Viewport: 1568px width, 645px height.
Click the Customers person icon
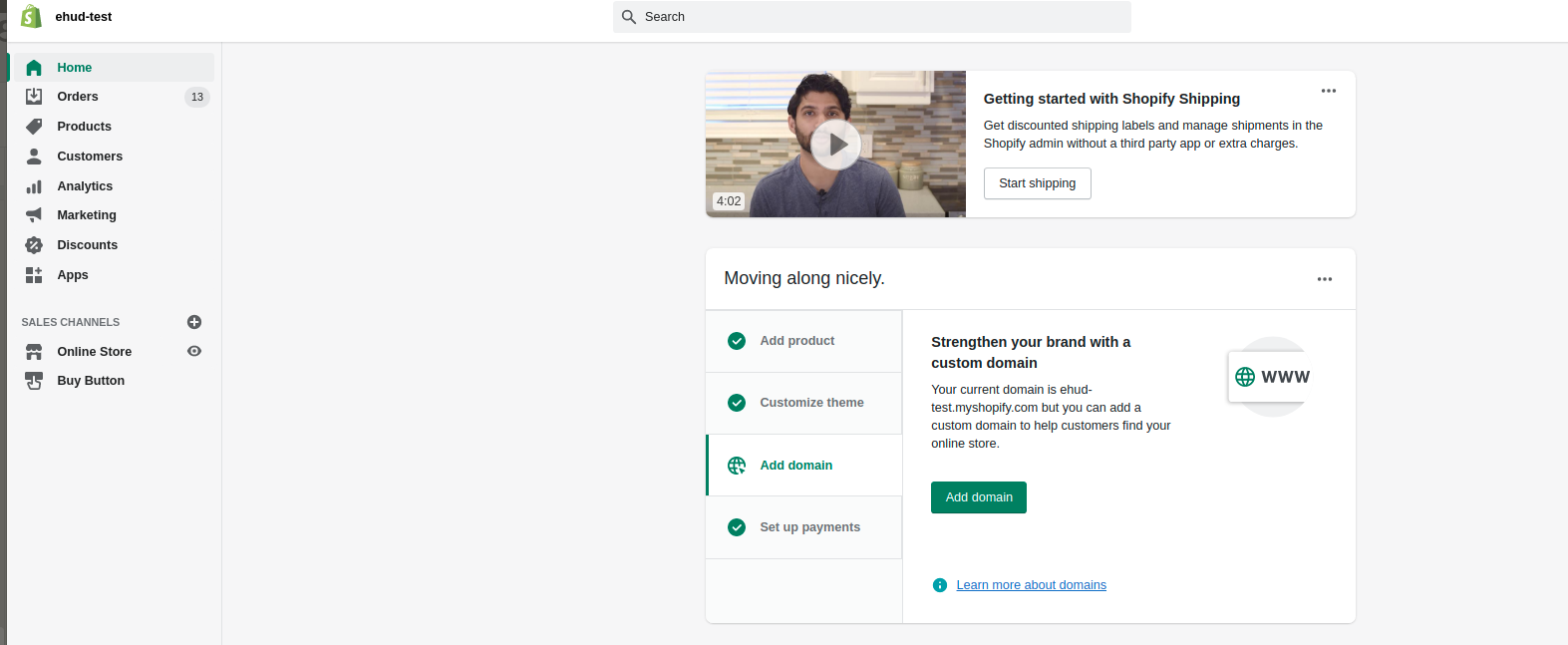click(x=34, y=157)
